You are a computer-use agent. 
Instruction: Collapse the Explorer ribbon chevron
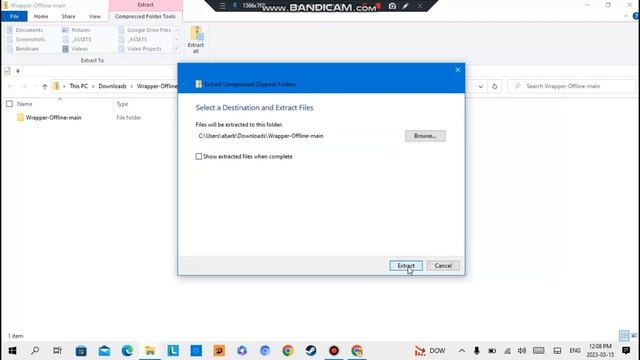[626, 16]
